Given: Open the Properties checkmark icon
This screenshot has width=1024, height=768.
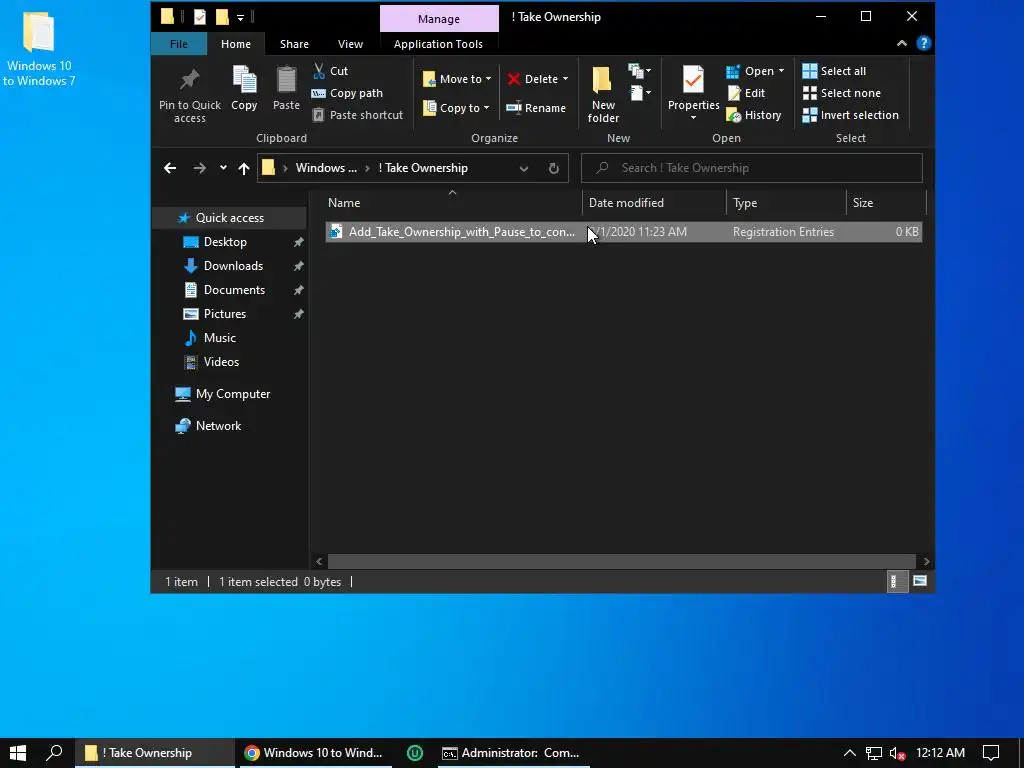Looking at the screenshot, I should [693, 80].
